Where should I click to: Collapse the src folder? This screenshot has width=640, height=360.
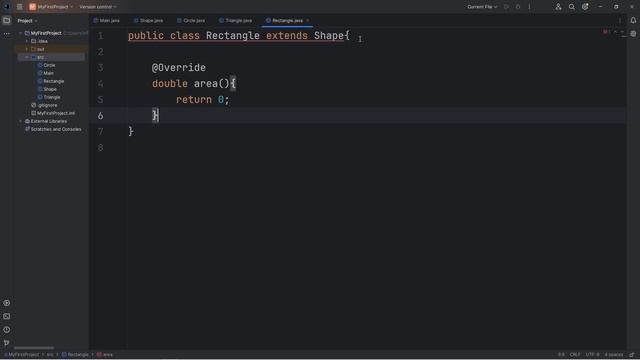coord(27,57)
